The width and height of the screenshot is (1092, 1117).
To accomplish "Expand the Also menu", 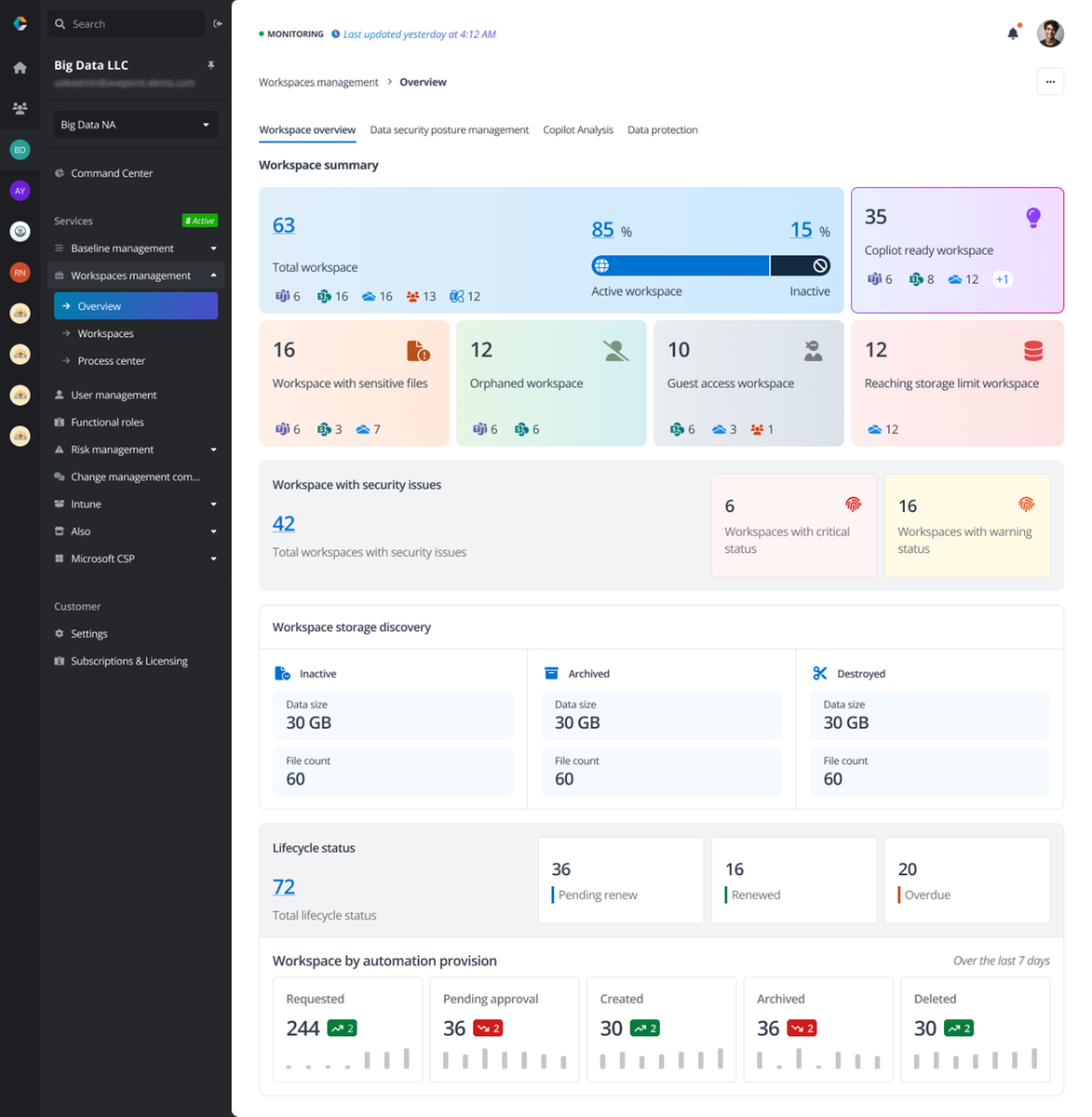I will (136, 532).
